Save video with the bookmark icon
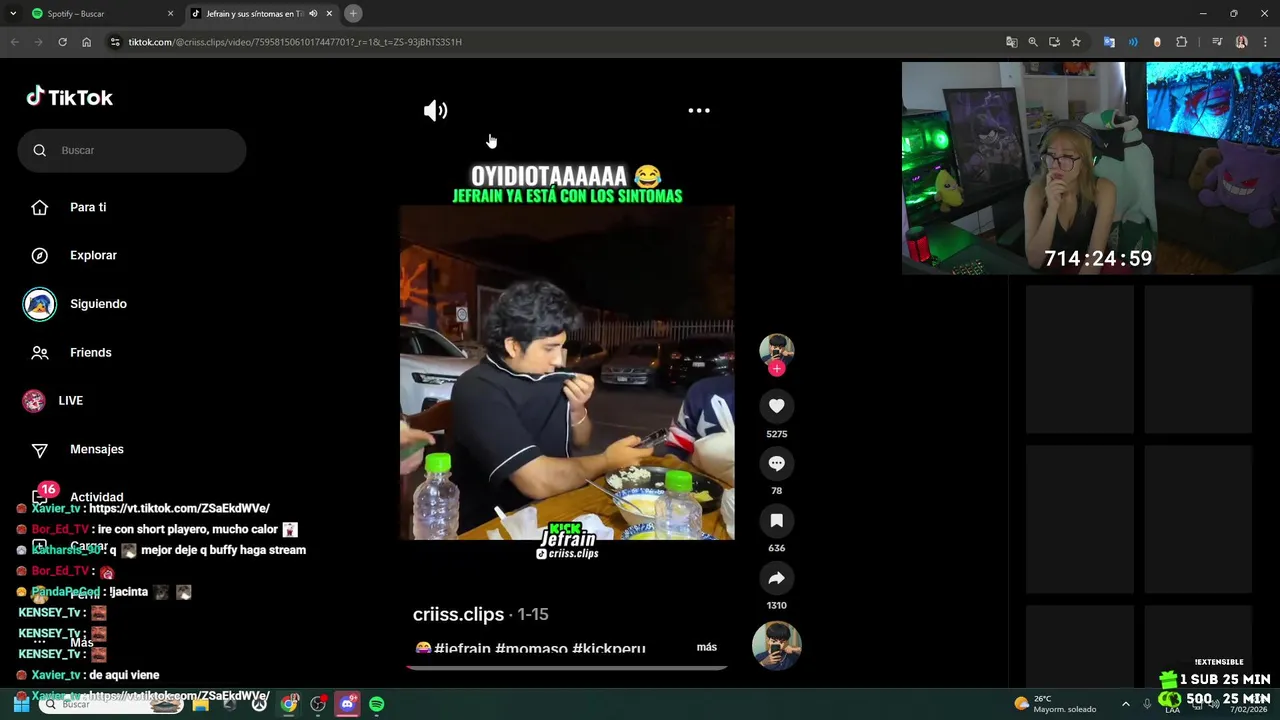 coord(777,520)
